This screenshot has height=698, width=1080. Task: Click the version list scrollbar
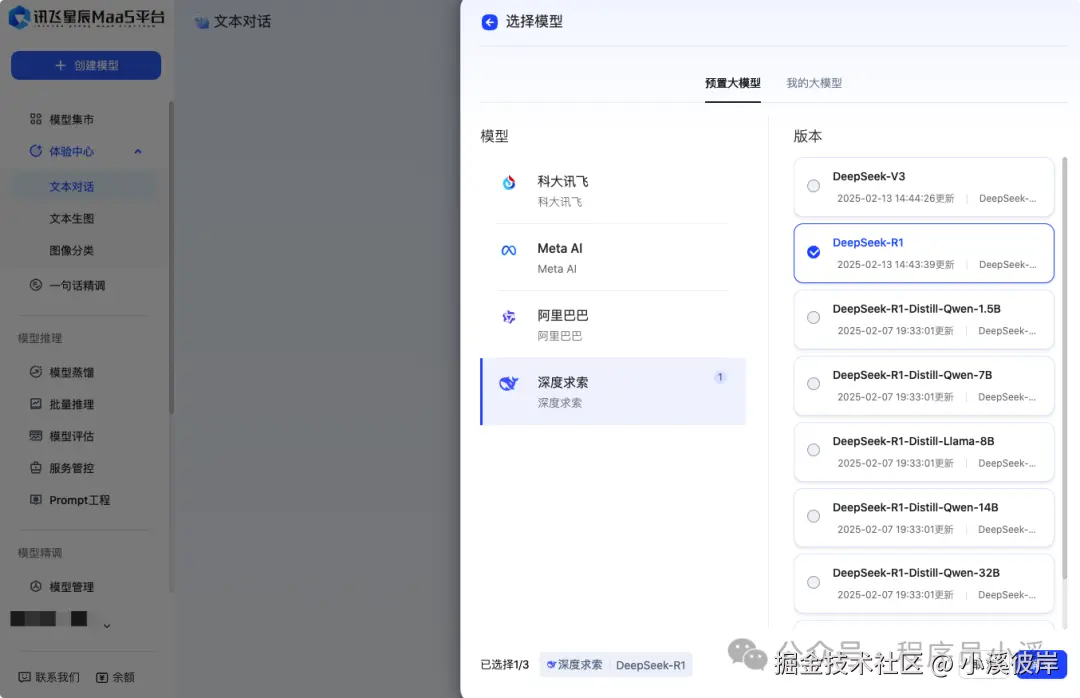(1065, 367)
